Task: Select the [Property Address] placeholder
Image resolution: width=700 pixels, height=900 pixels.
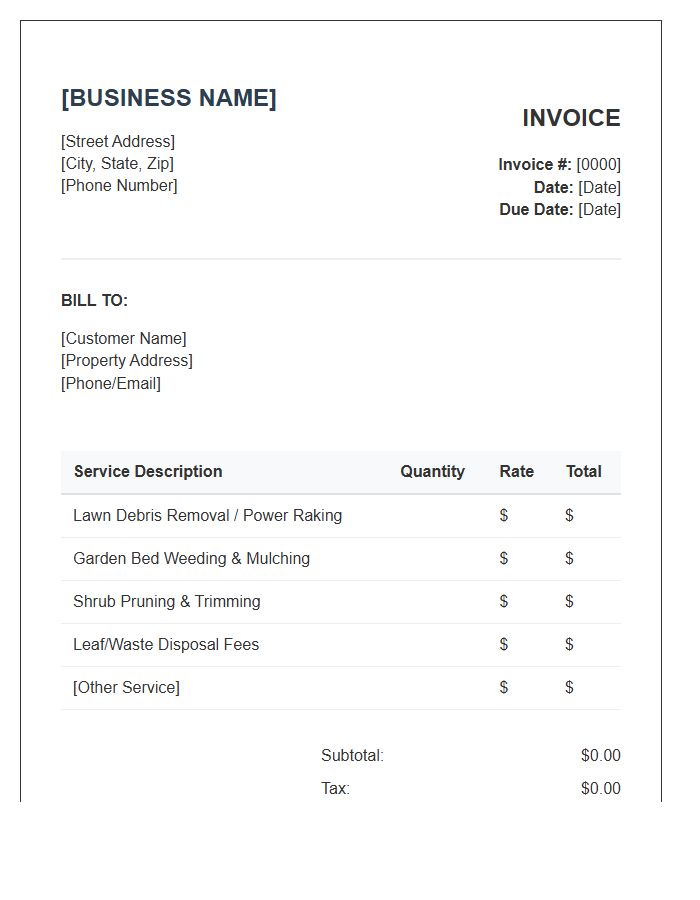Action: [127, 360]
